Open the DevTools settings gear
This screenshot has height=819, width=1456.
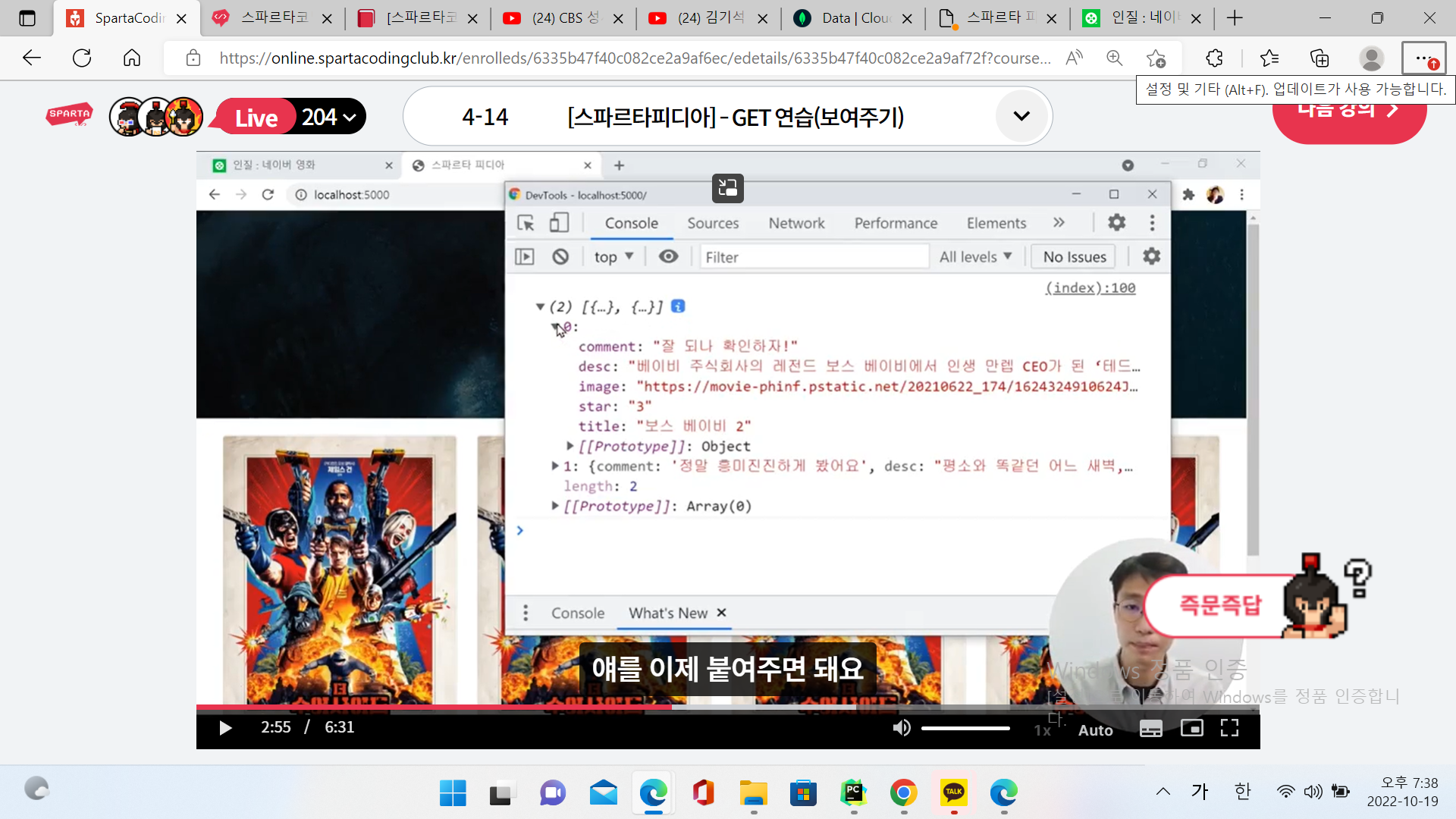pyautogui.click(x=1116, y=222)
